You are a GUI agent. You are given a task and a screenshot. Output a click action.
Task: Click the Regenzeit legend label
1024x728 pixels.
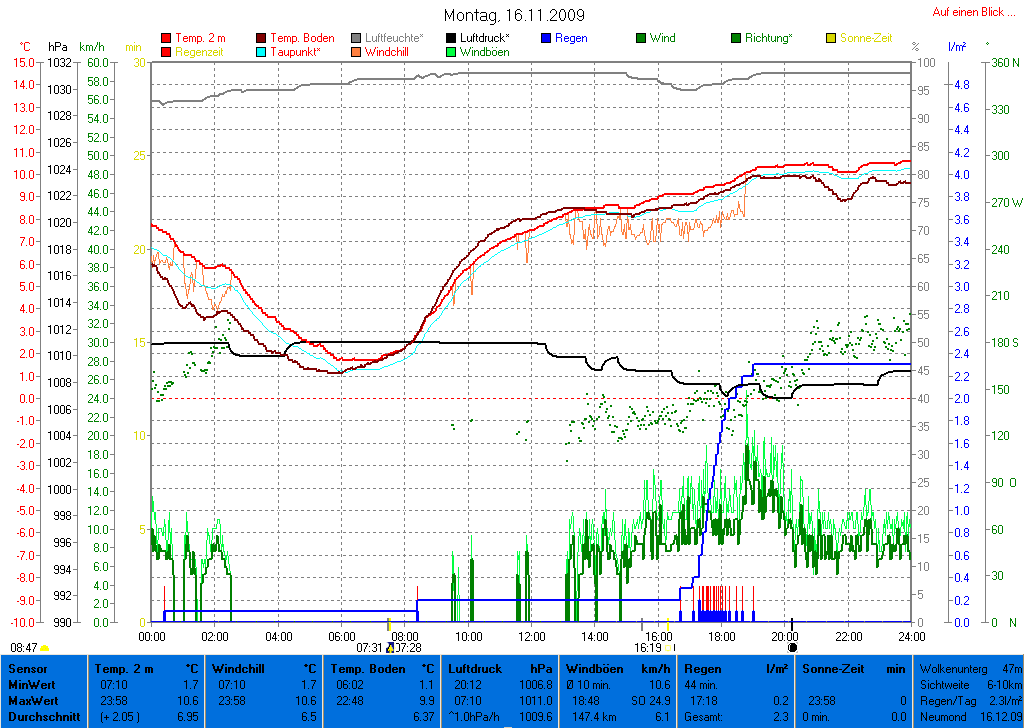pos(199,52)
